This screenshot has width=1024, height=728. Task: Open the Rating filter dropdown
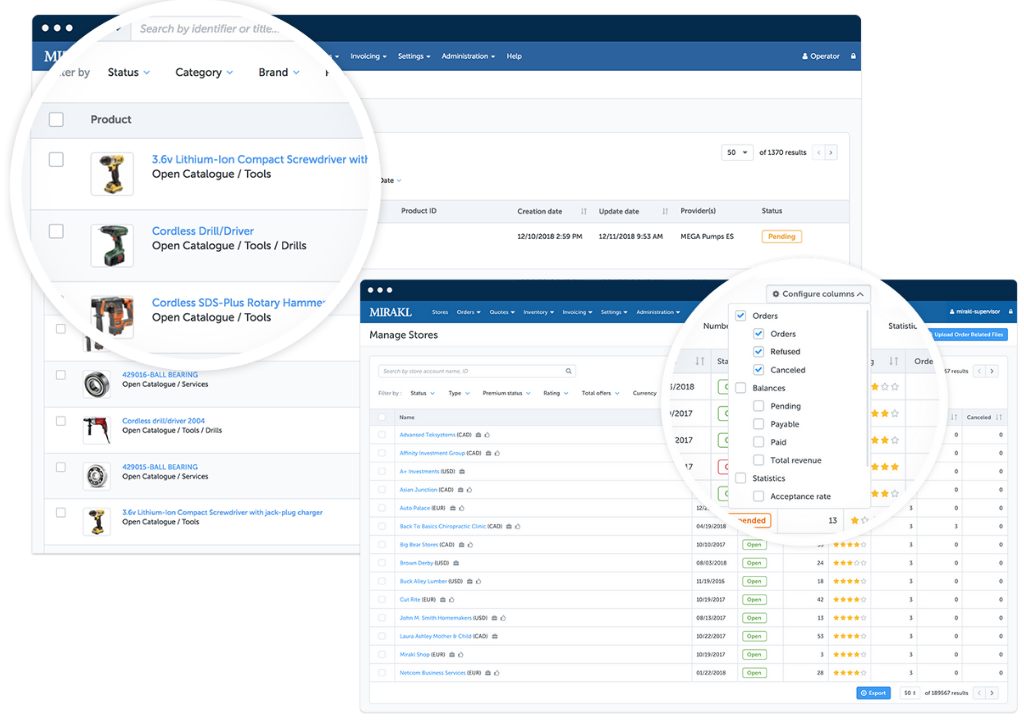(556, 393)
